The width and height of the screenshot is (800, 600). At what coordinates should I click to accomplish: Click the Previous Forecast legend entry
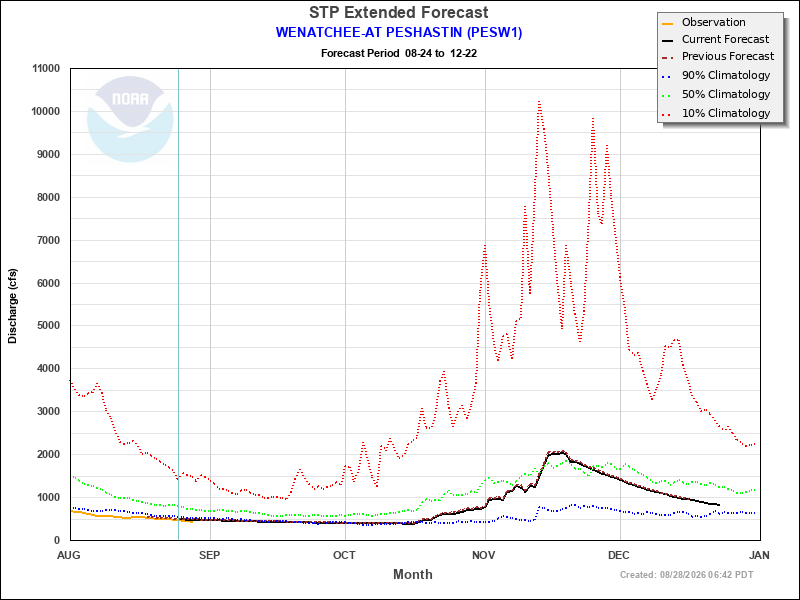(717, 56)
